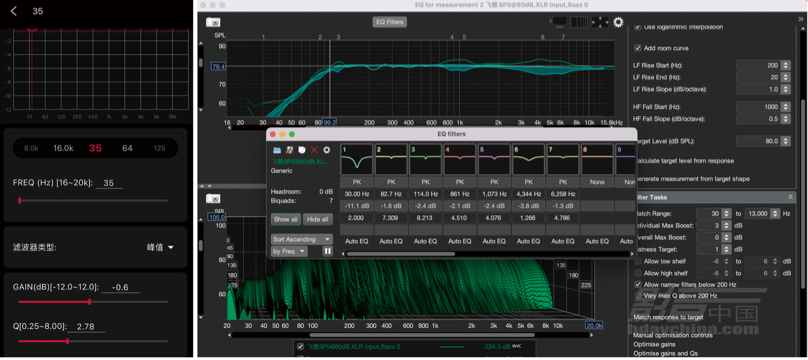Delete filters with the red X icon

click(x=314, y=150)
